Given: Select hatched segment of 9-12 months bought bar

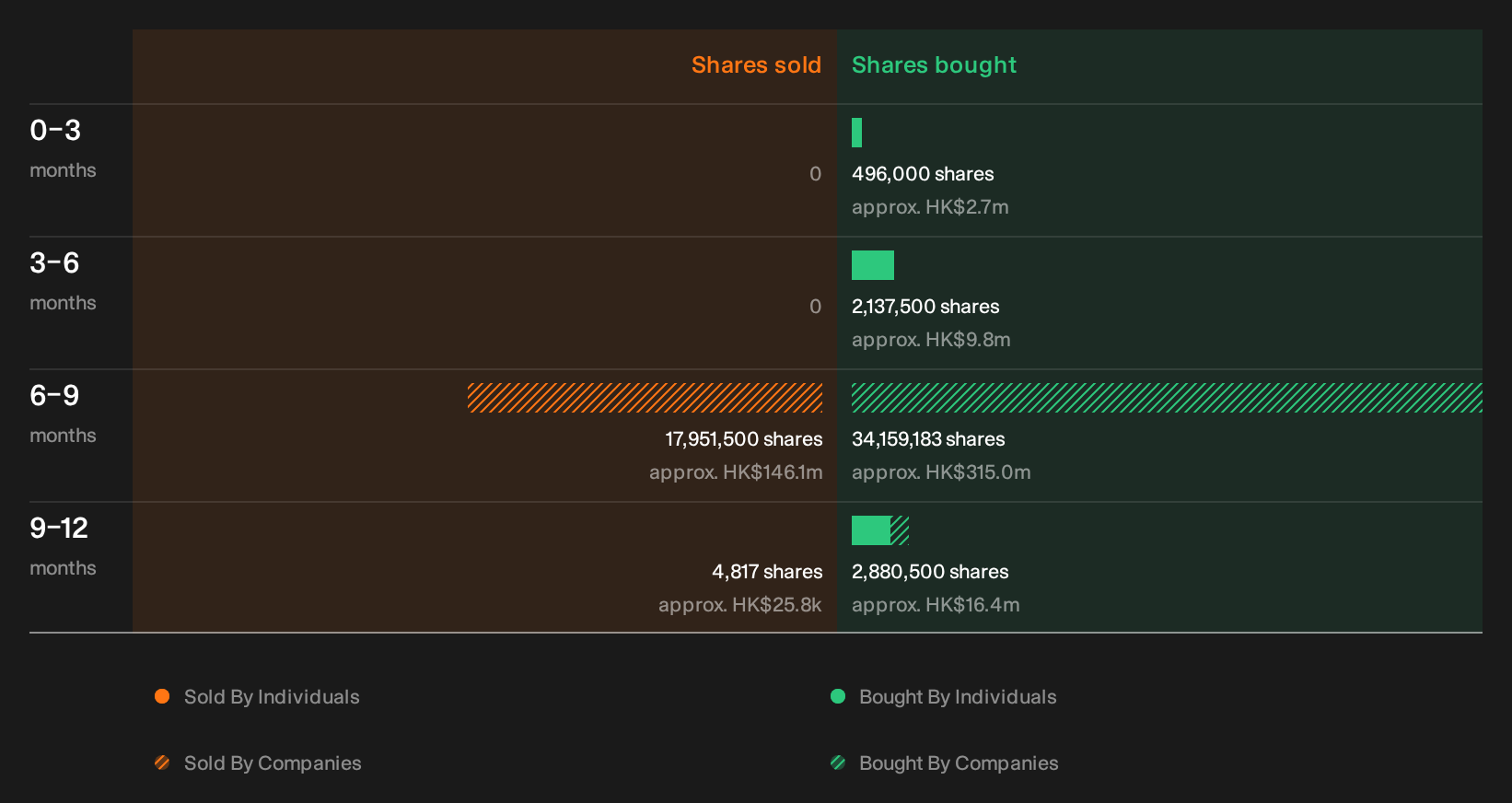Looking at the screenshot, I should coord(900,530).
